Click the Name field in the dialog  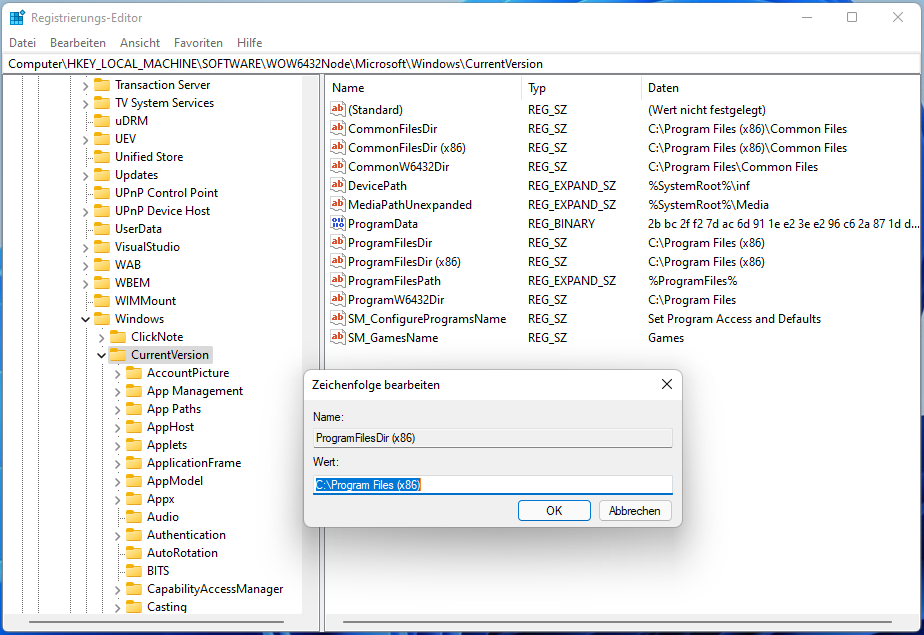coord(493,438)
